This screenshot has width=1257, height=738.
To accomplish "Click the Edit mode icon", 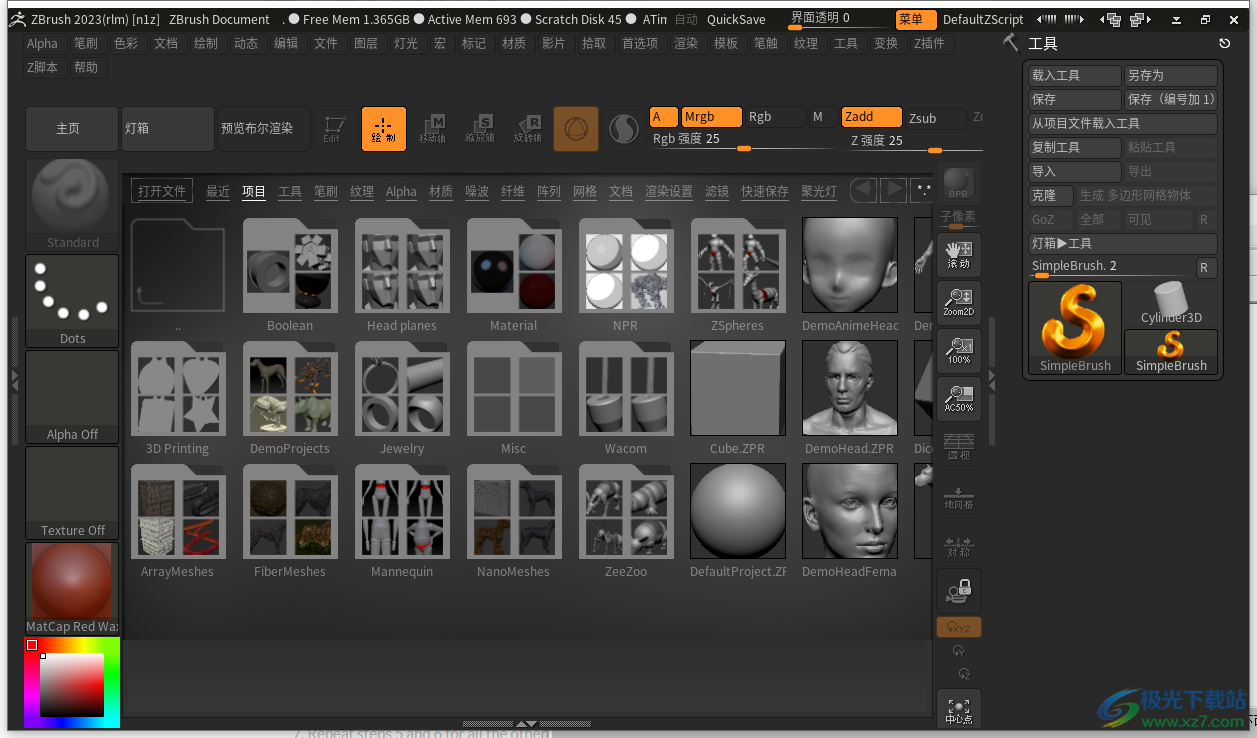I will click(334, 129).
